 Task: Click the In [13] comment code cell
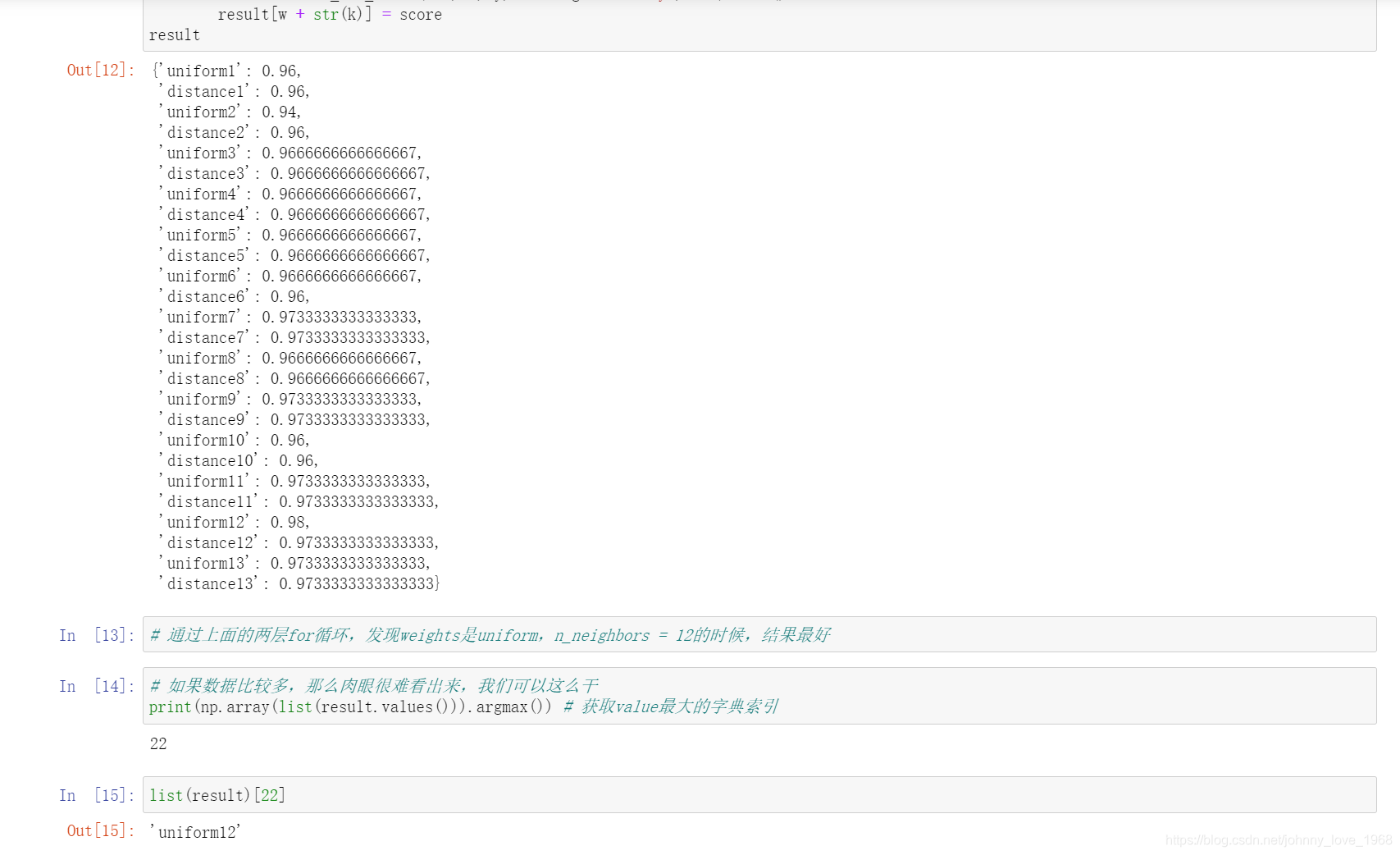tap(759, 634)
